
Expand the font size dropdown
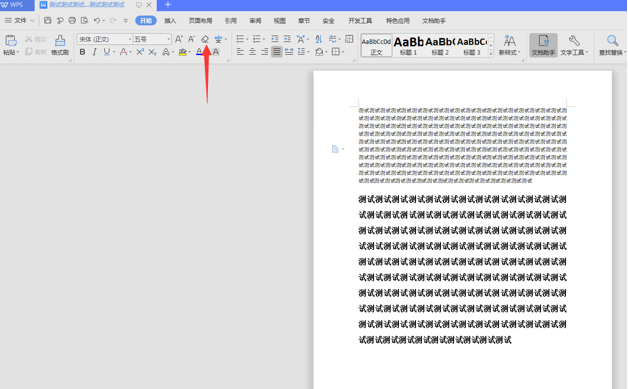tap(168, 39)
